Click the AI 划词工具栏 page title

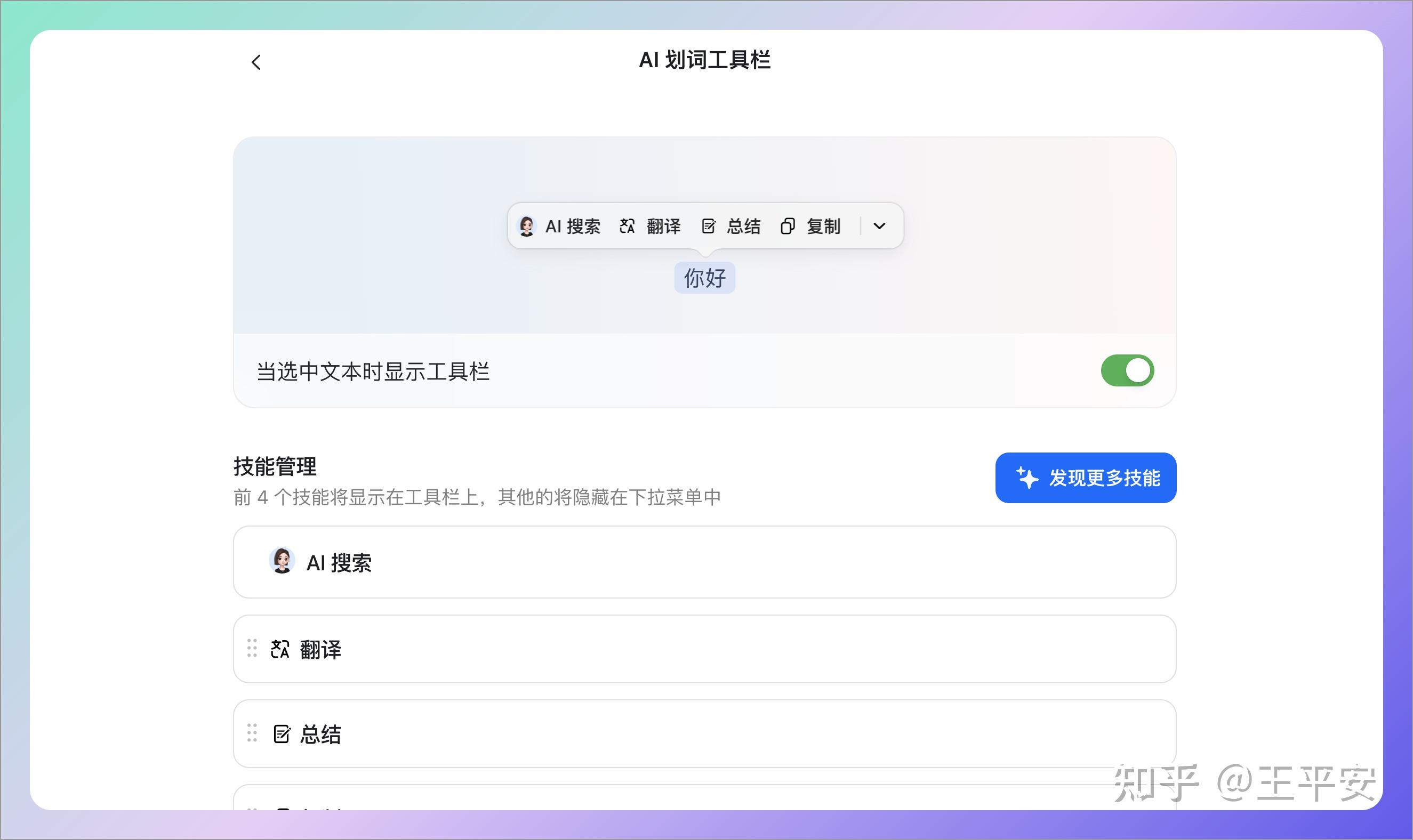(705, 60)
